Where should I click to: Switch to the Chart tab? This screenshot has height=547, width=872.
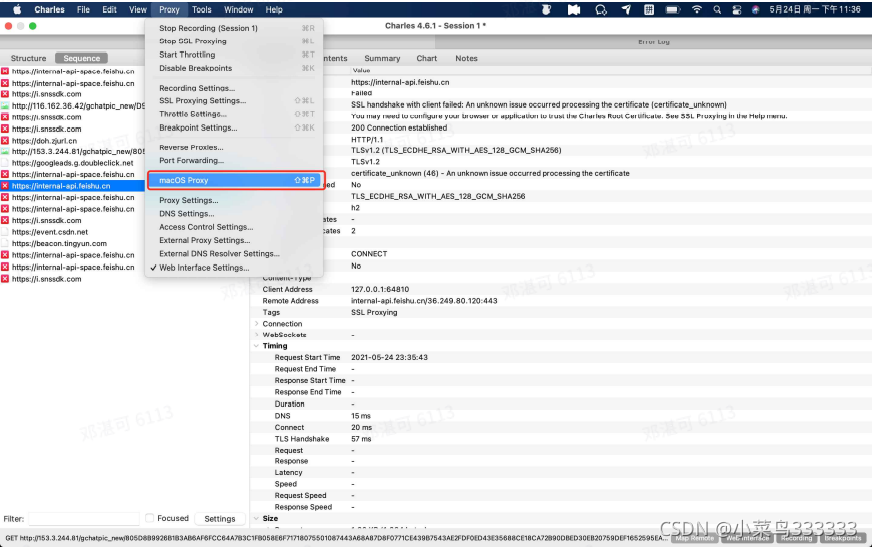pyautogui.click(x=427, y=58)
